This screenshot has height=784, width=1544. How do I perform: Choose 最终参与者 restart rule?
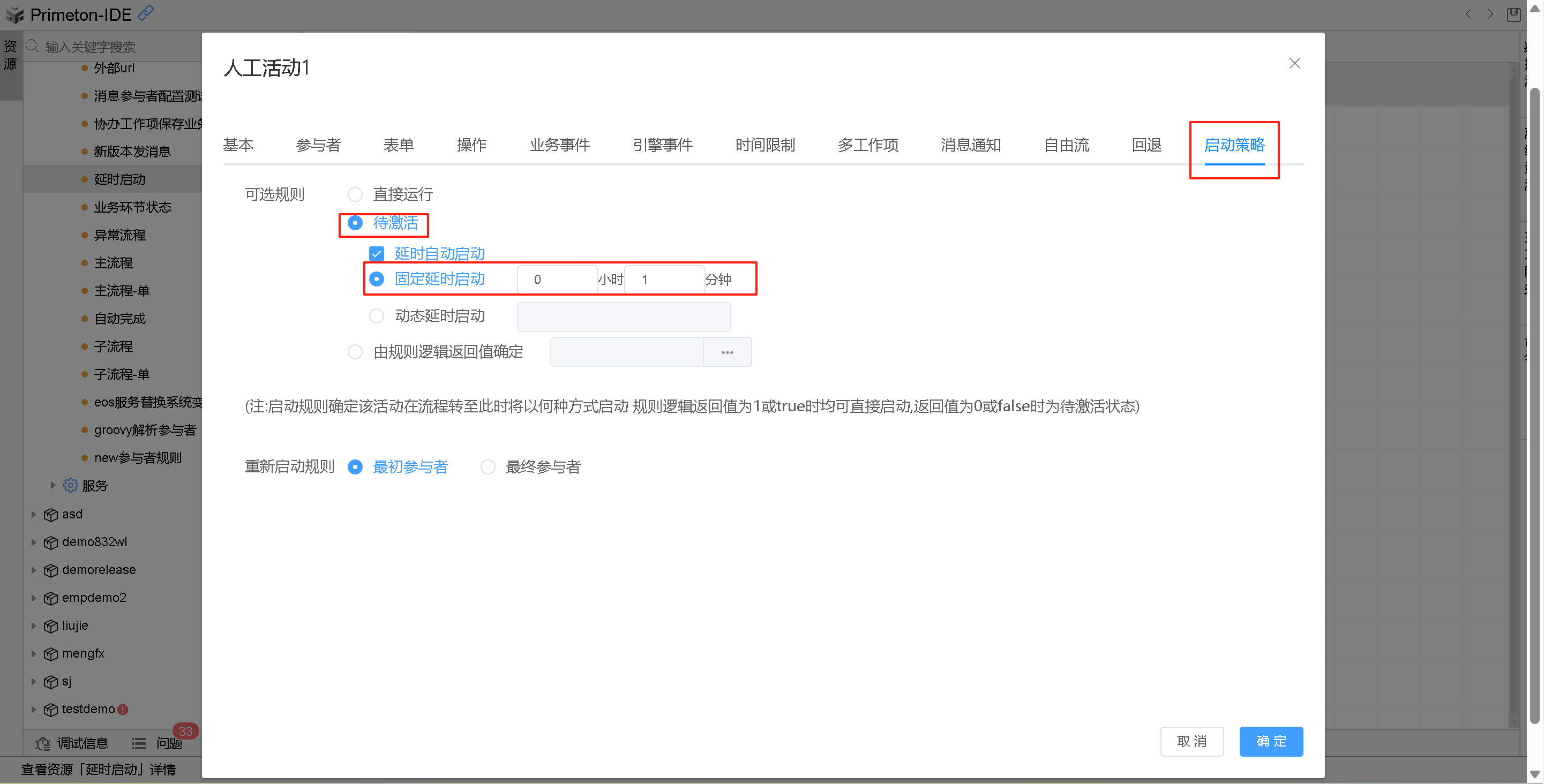488,466
